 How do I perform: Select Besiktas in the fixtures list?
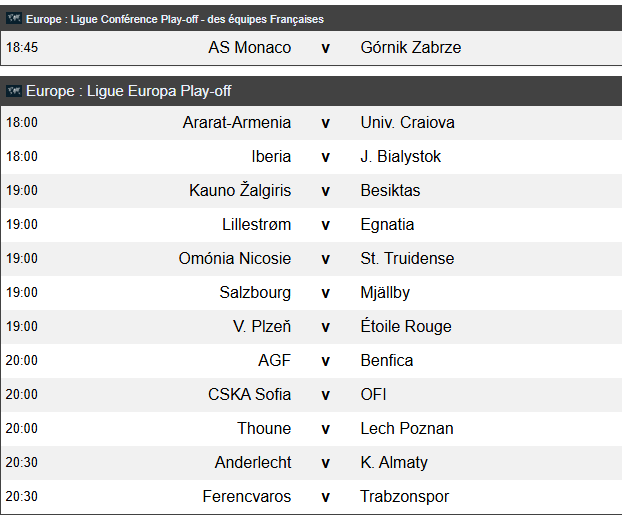point(390,190)
